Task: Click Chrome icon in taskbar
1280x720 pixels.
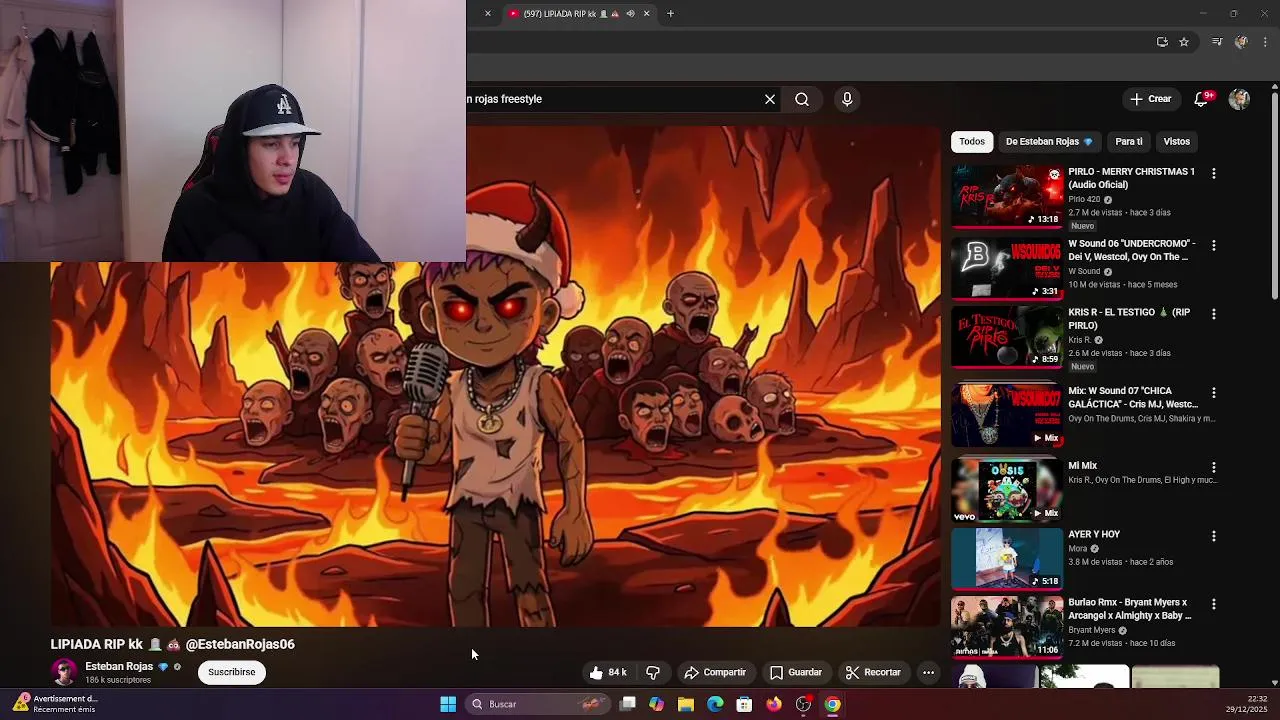Action: click(832, 704)
